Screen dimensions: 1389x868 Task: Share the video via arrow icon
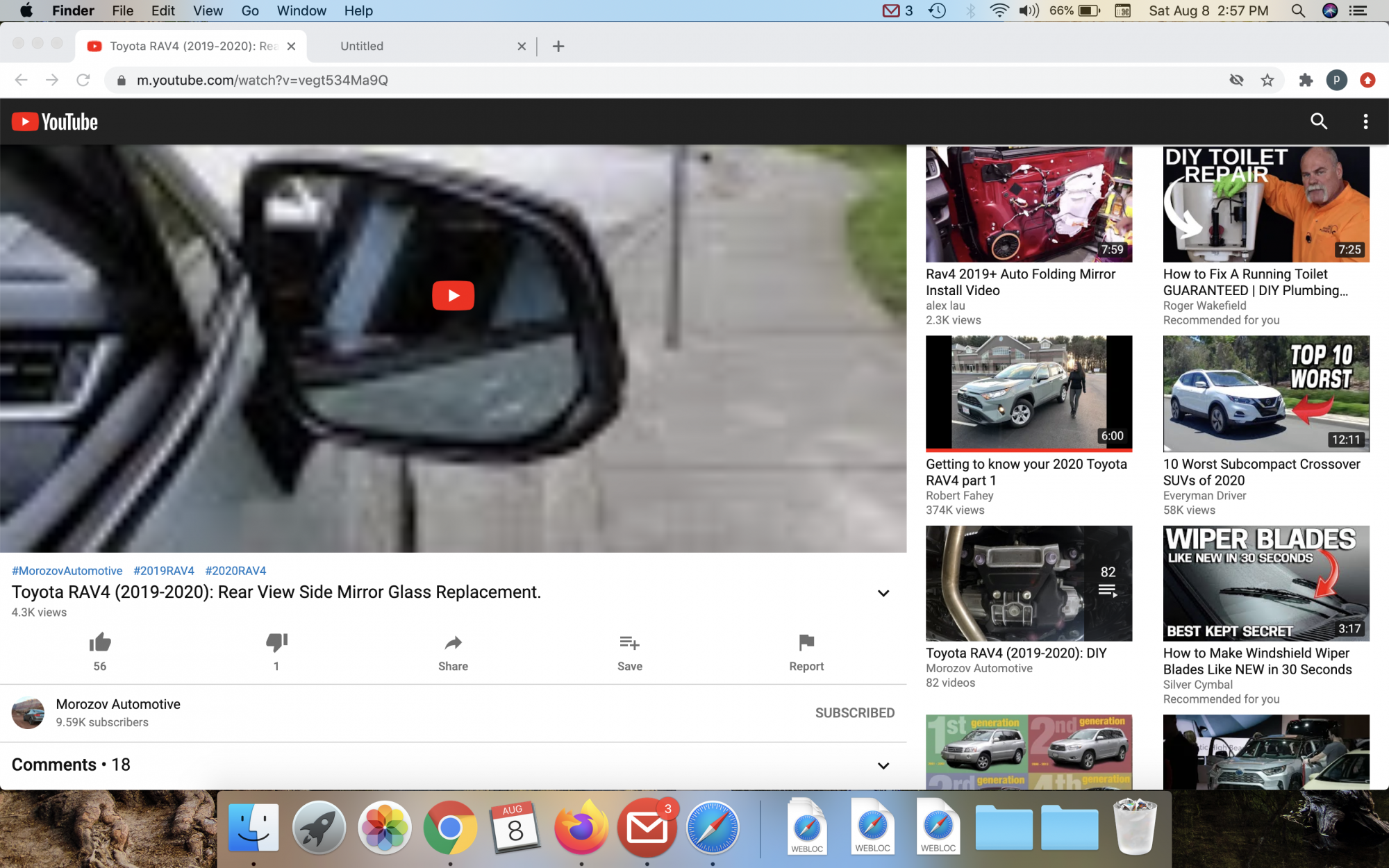(x=453, y=642)
